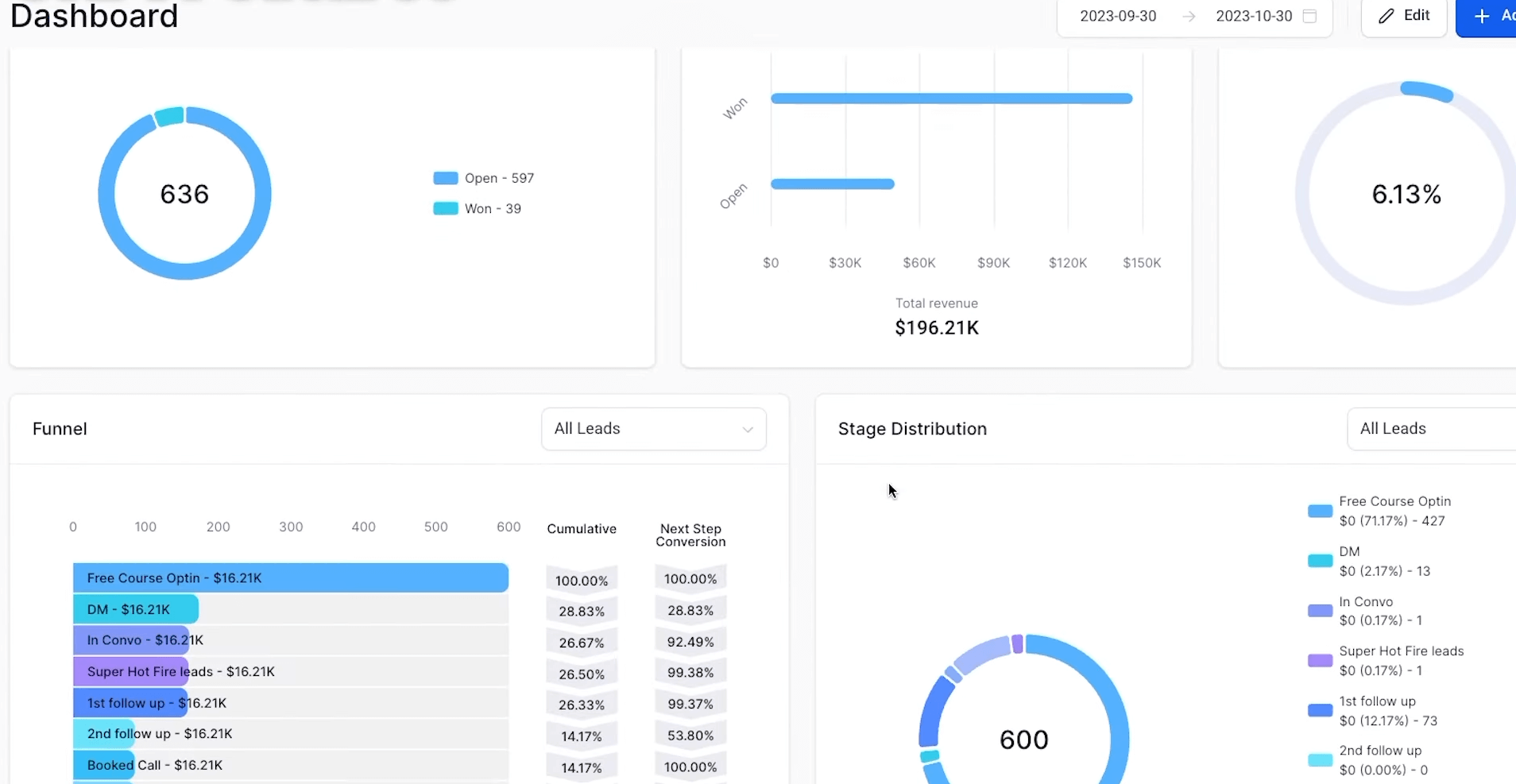Click the 636 opportunities donut center
The height and width of the screenshot is (784, 1516).
[x=184, y=194]
